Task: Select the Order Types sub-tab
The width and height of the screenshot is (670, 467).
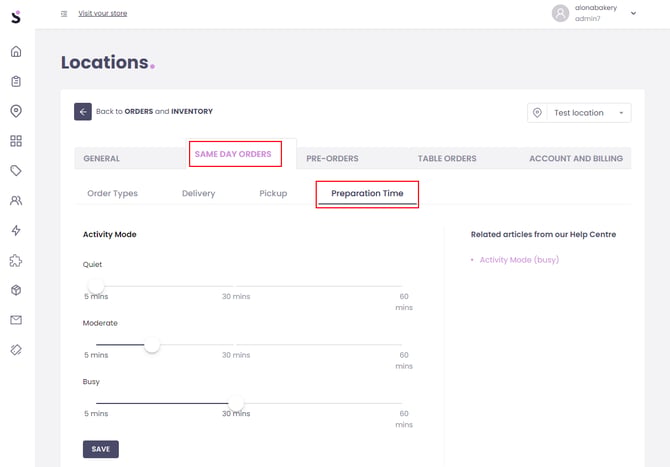Action: (112, 193)
